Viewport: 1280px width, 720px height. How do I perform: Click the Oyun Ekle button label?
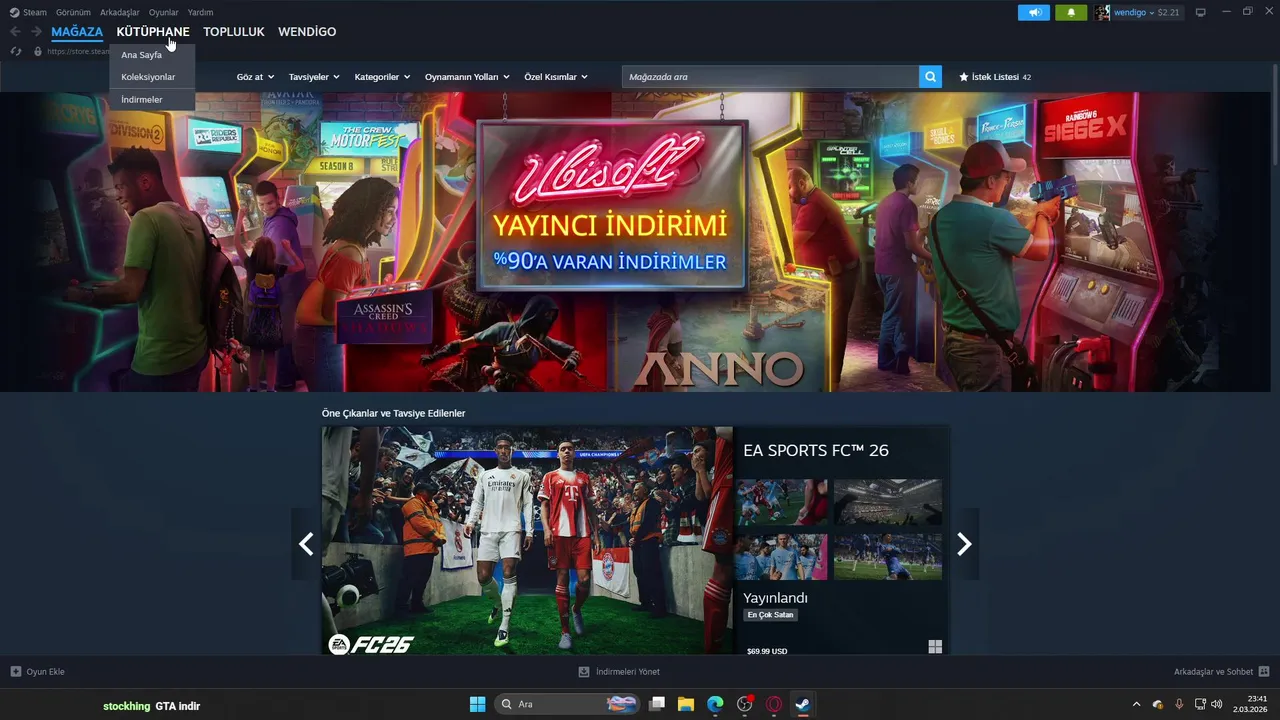[x=46, y=672]
